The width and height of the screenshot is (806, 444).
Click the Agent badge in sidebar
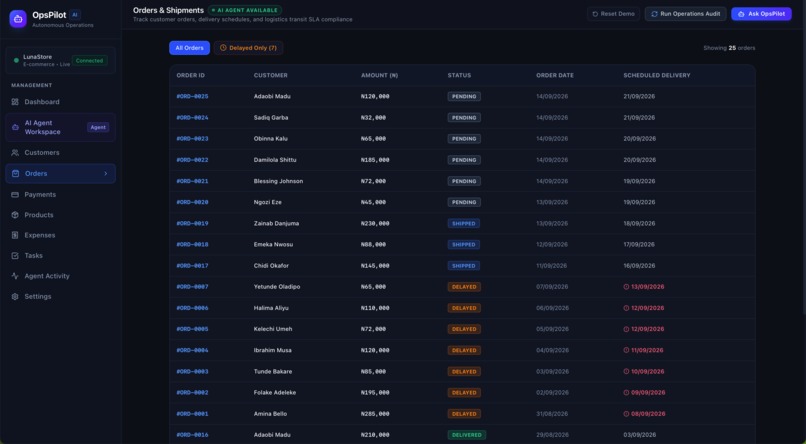pyautogui.click(x=98, y=127)
